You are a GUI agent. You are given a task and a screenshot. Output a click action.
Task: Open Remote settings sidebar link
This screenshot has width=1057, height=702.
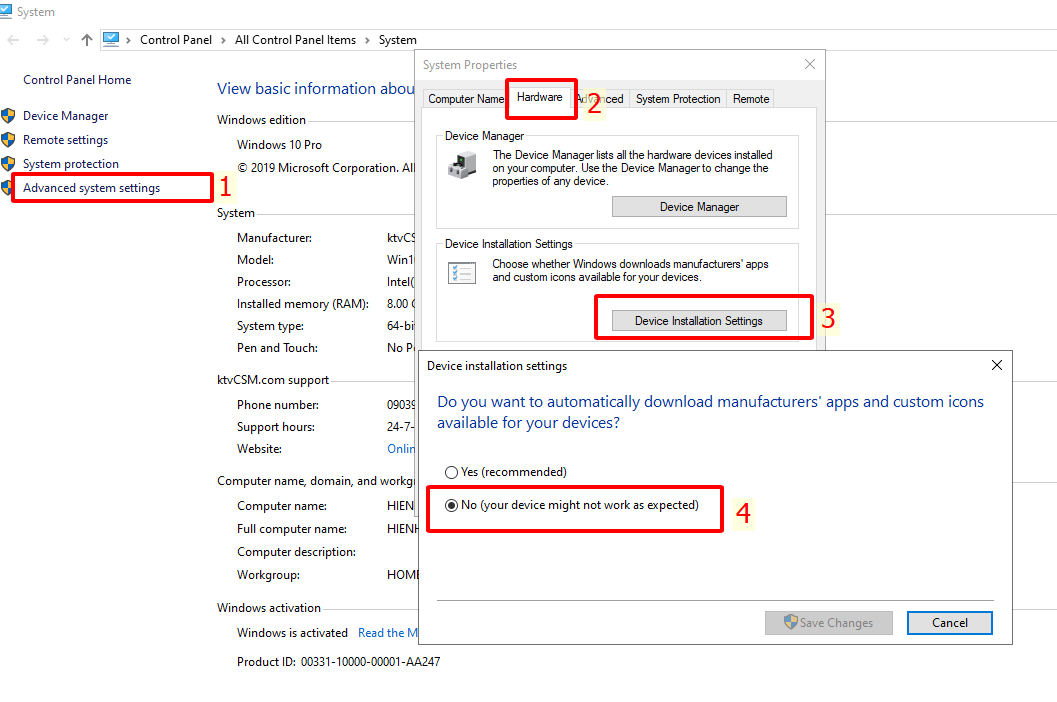(x=65, y=140)
